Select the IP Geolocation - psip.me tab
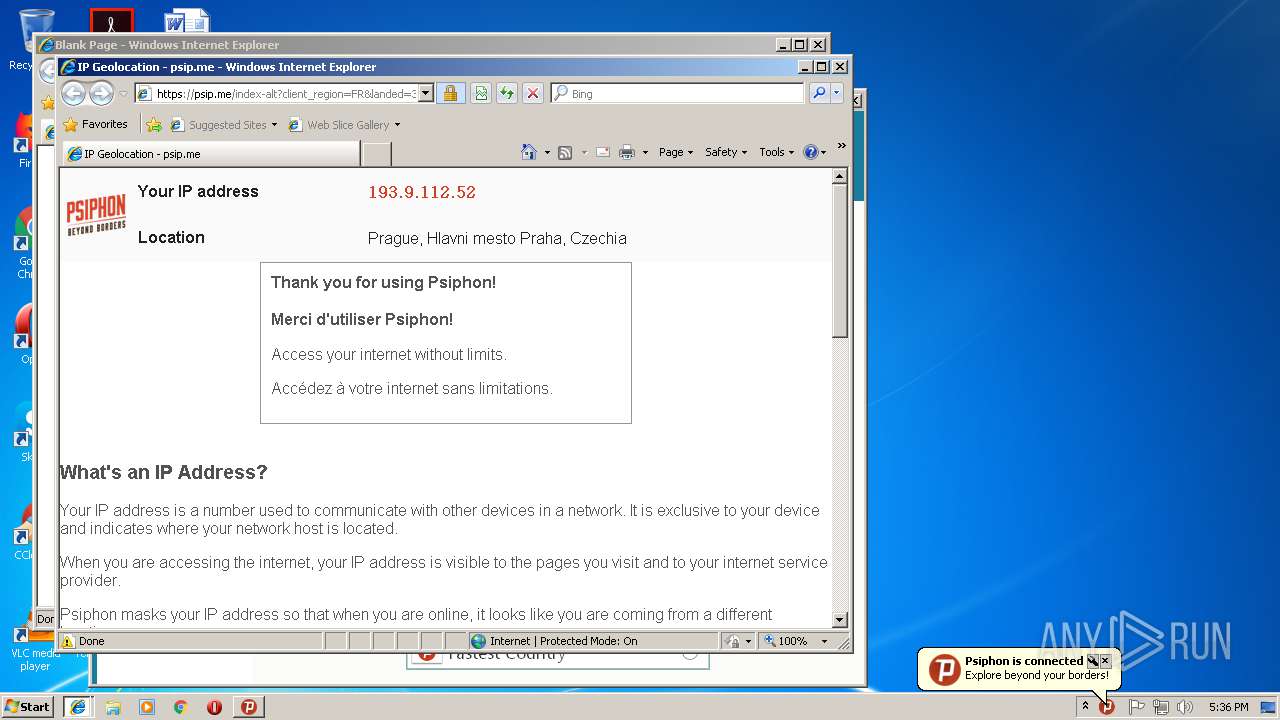The height and width of the screenshot is (720, 1280). tap(210, 154)
